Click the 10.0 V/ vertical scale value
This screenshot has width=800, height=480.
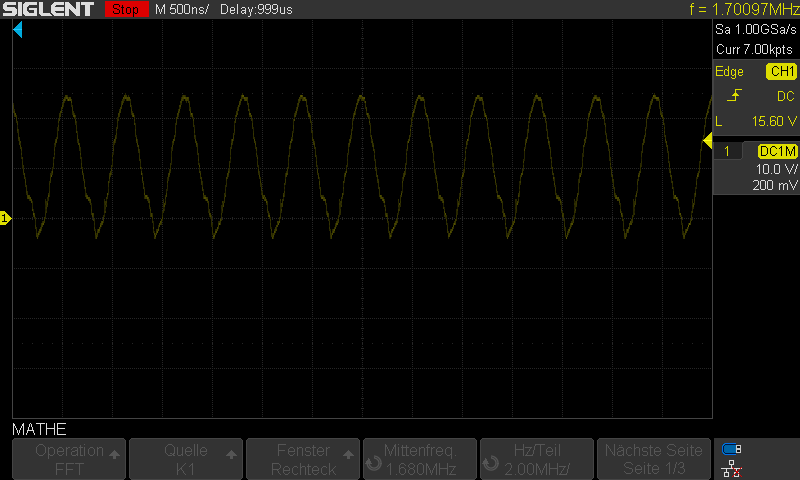(777, 169)
